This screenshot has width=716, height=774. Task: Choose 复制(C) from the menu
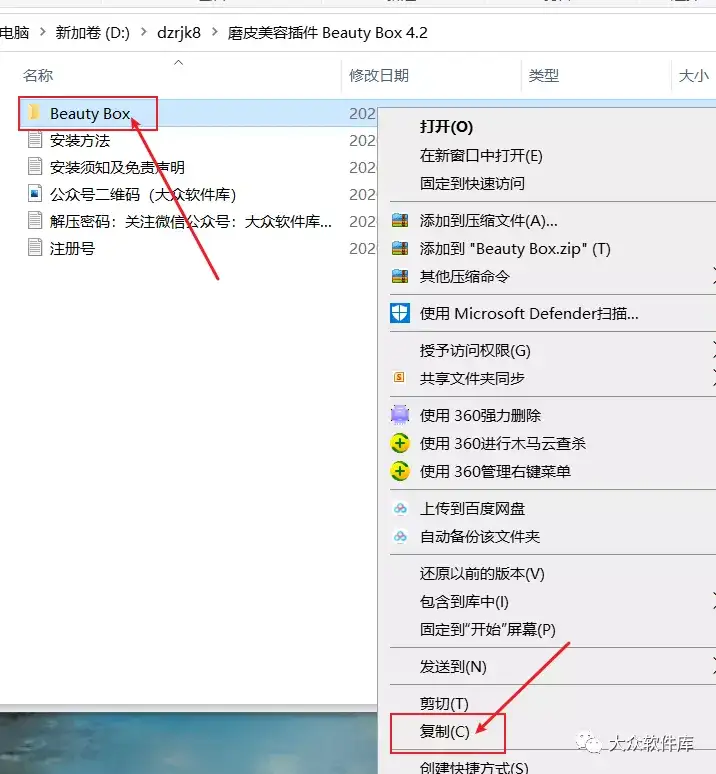445,731
